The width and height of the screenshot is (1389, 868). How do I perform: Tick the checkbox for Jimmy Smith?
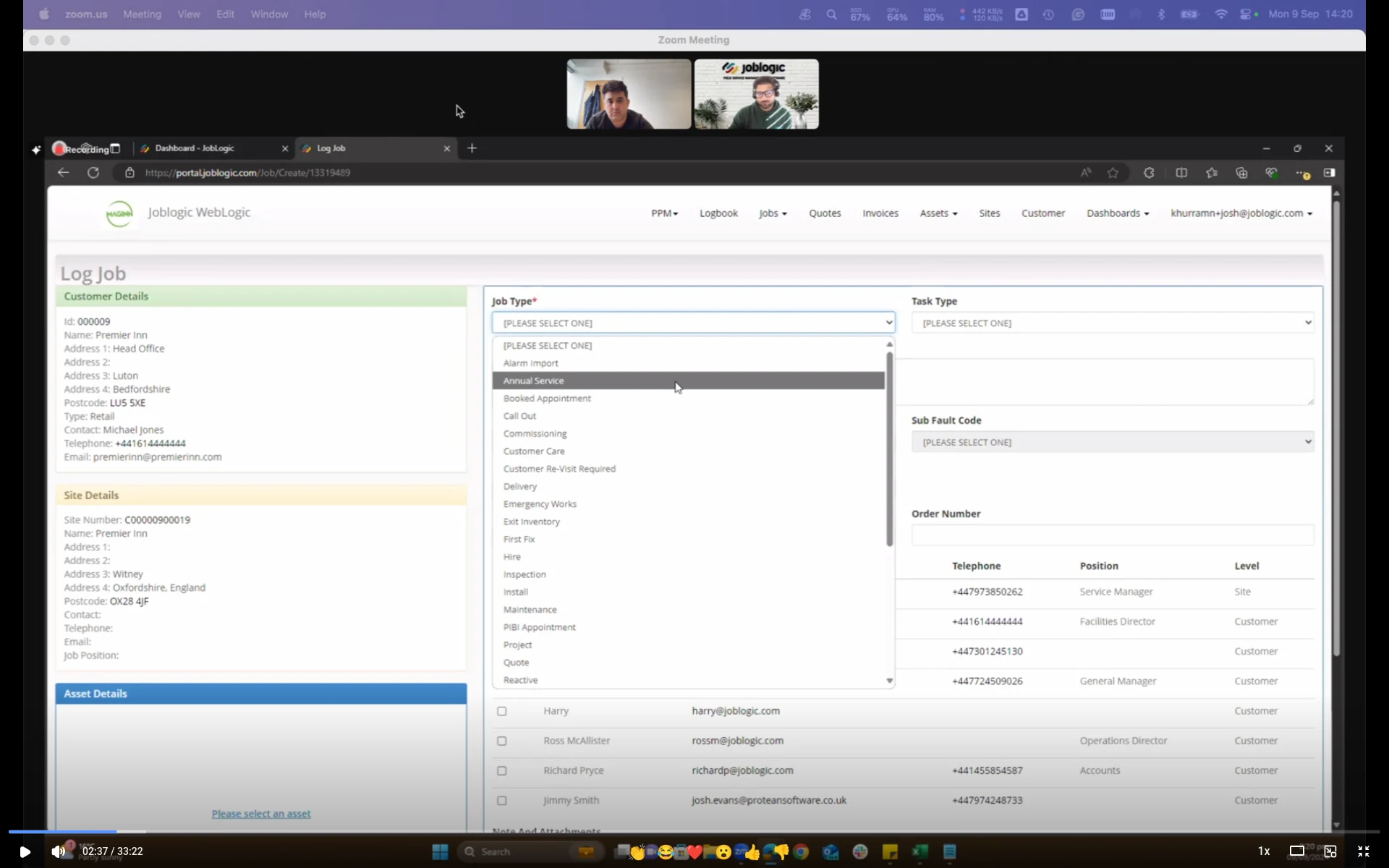coord(502,801)
